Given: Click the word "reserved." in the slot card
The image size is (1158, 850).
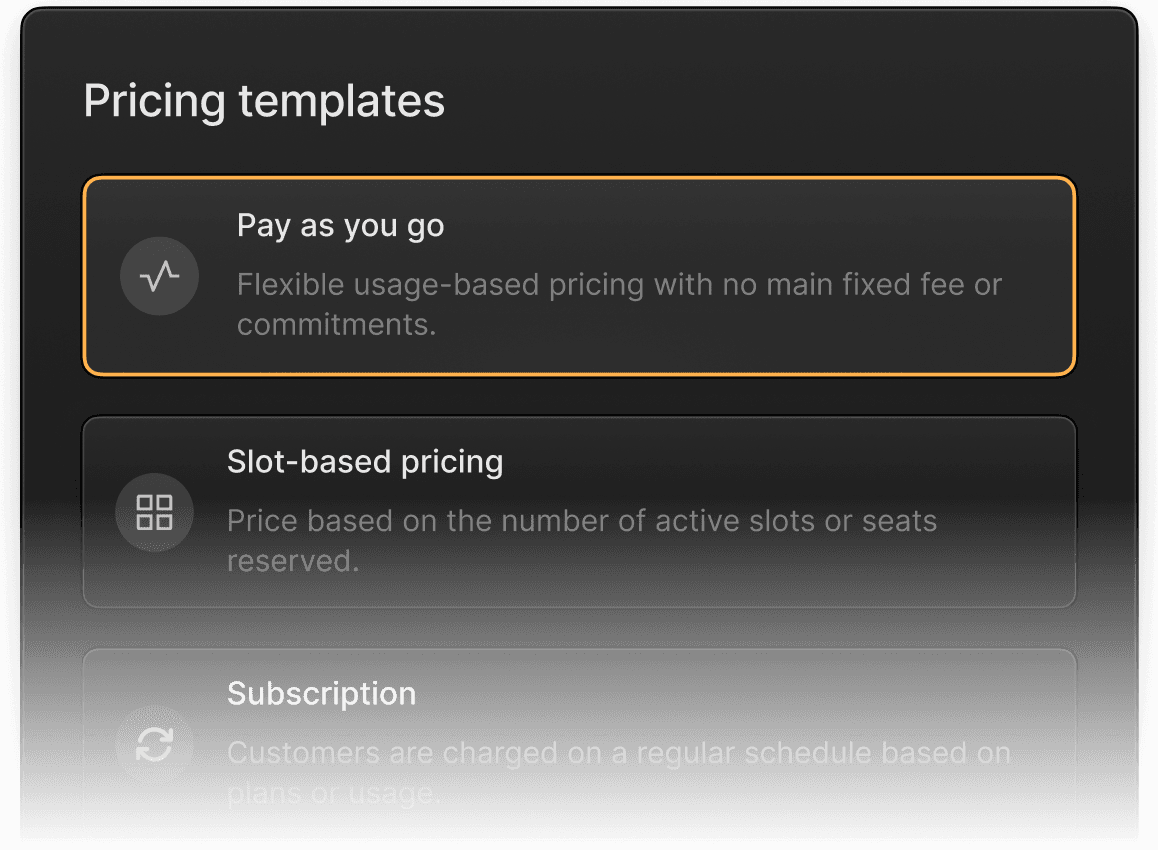Looking at the screenshot, I should click(x=292, y=561).
